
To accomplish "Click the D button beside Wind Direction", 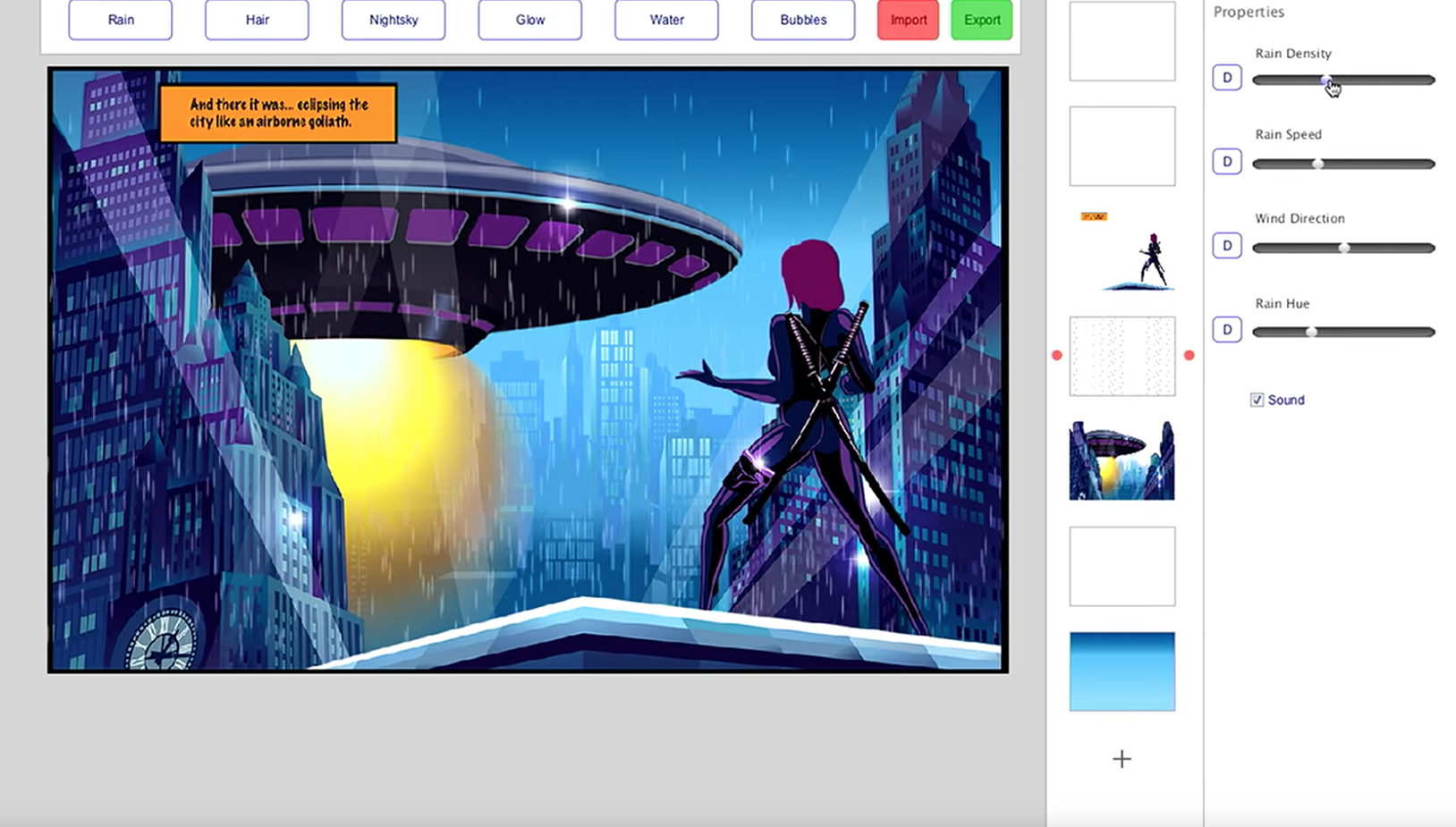I will [x=1226, y=246].
